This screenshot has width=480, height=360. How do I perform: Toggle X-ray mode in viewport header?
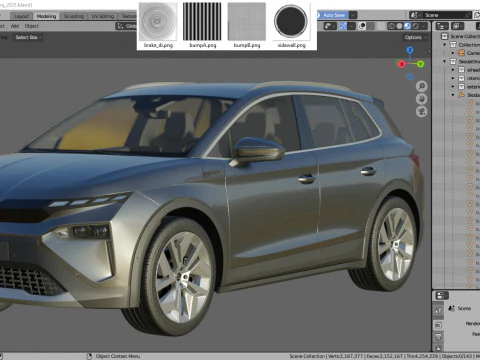(381, 26)
